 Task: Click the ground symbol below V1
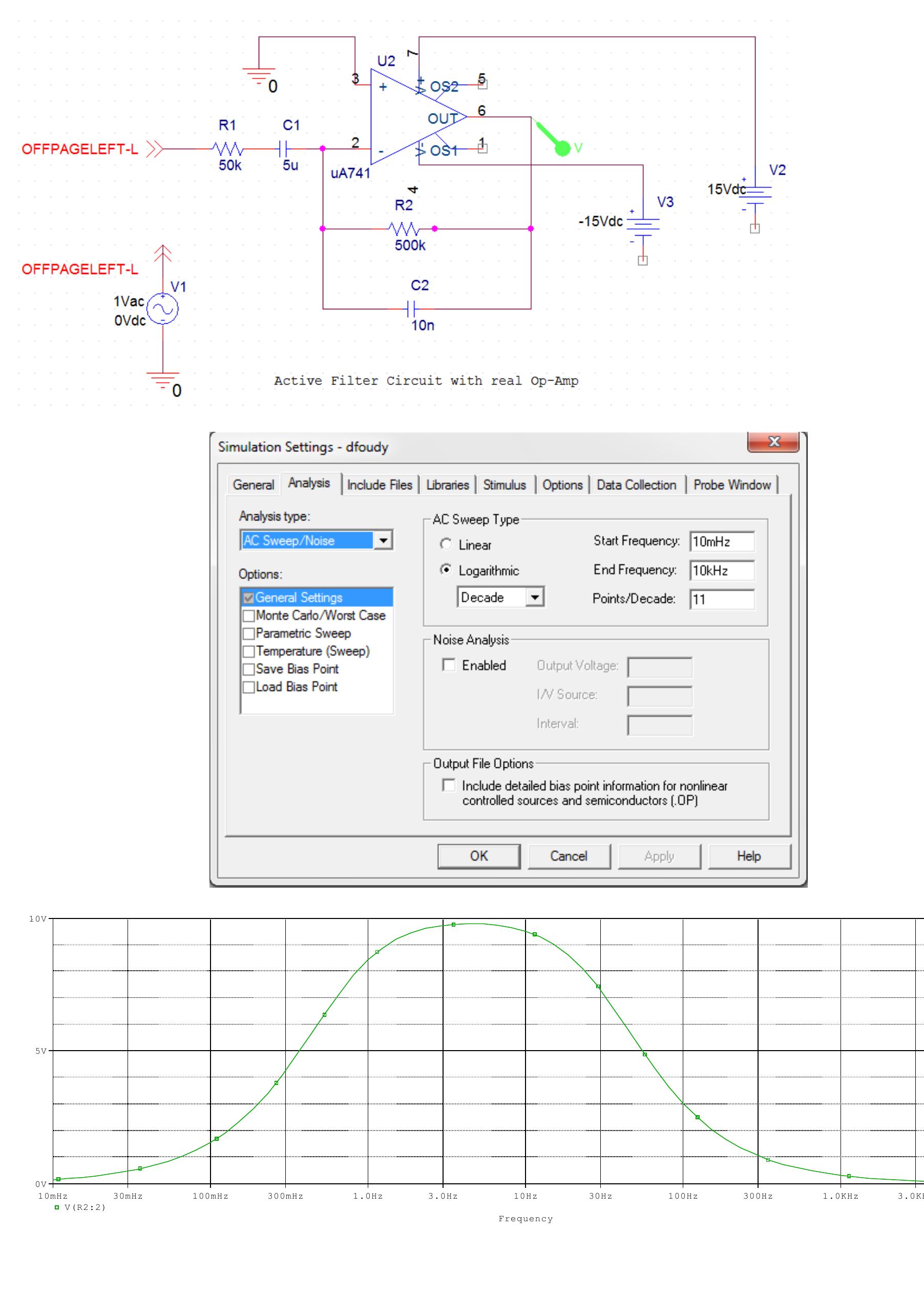click(163, 381)
